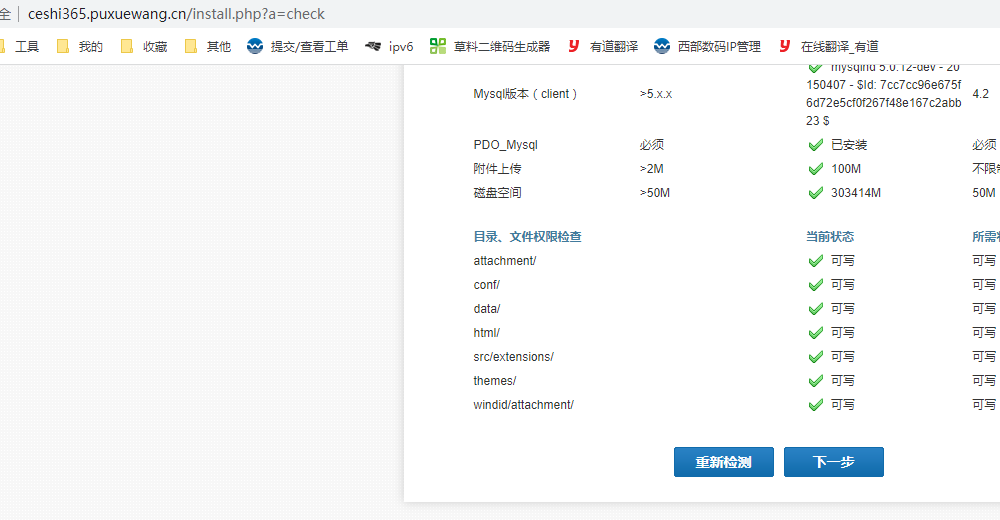The height and width of the screenshot is (520, 1000).
Task: Open the 工具 bookmark folder
Action: 19,47
